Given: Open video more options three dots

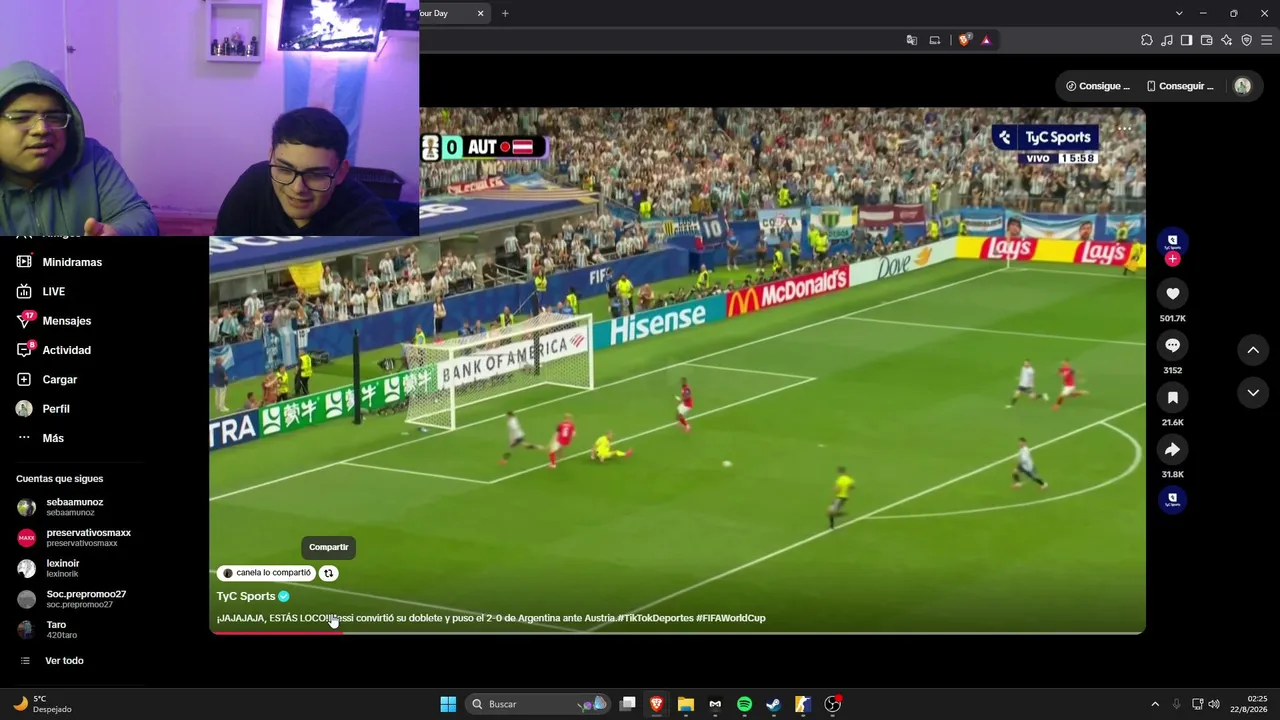Looking at the screenshot, I should [x=1124, y=128].
